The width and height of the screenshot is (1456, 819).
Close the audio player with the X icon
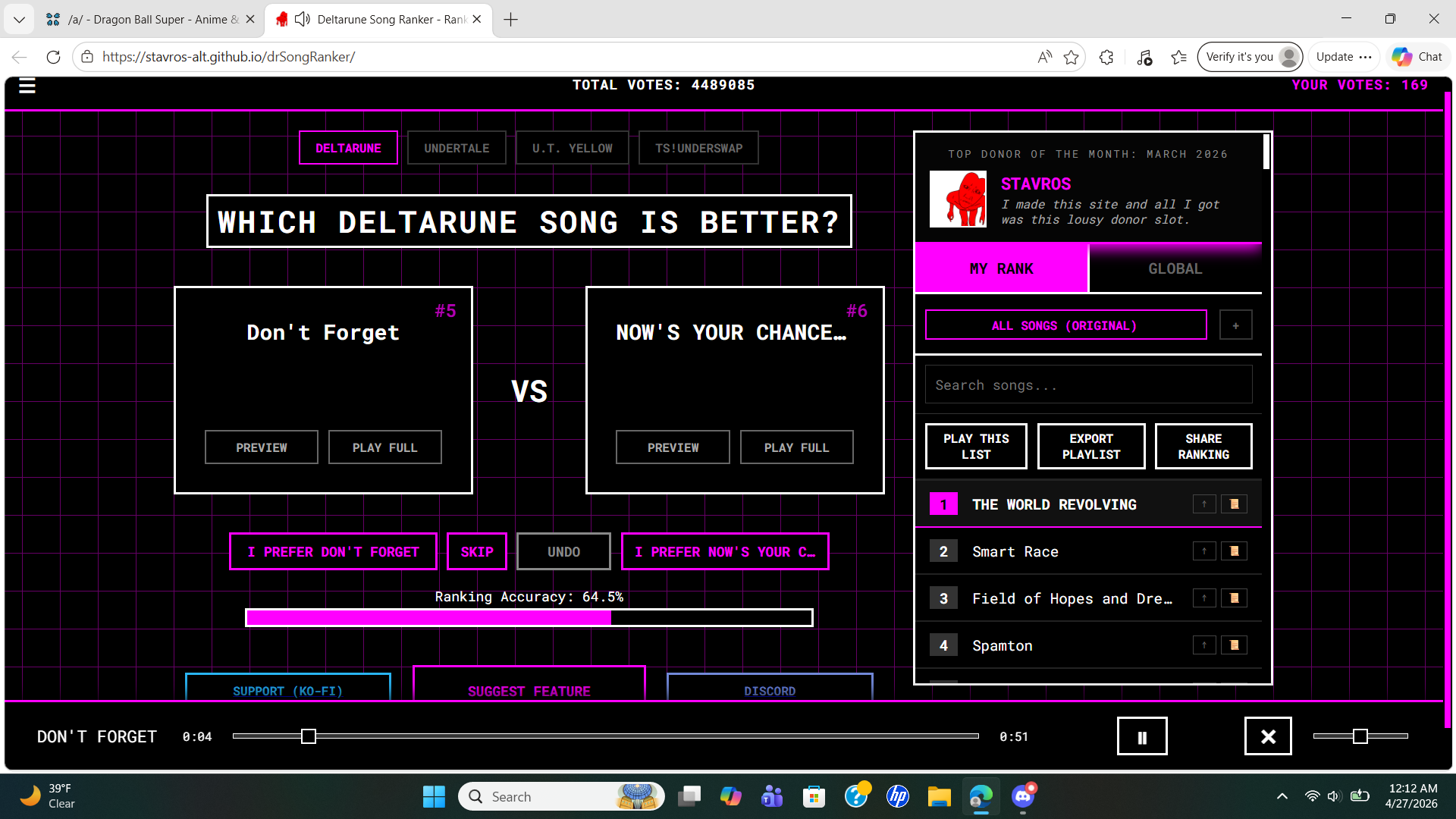[1267, 736]
